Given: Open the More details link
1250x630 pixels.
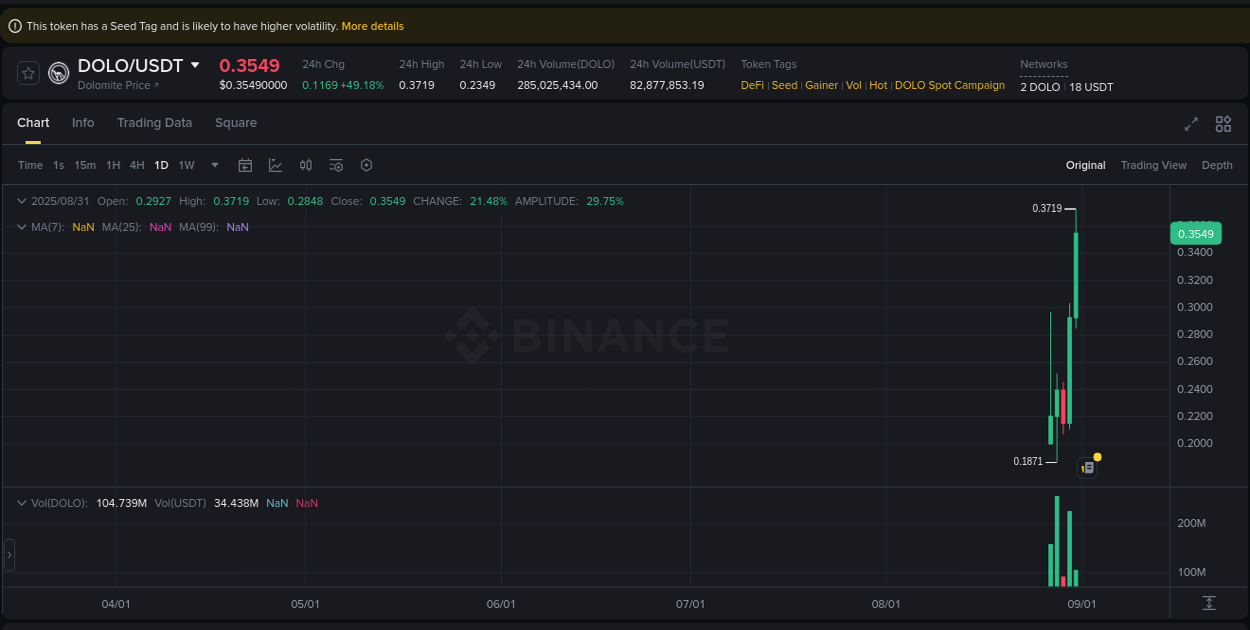Looking at the screenshot, I should [372, 25].
